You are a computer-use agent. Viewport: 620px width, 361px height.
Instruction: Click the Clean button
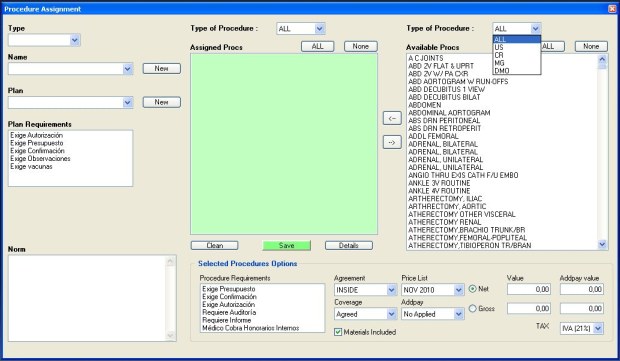pyautogui.click(x=214, y=246)
